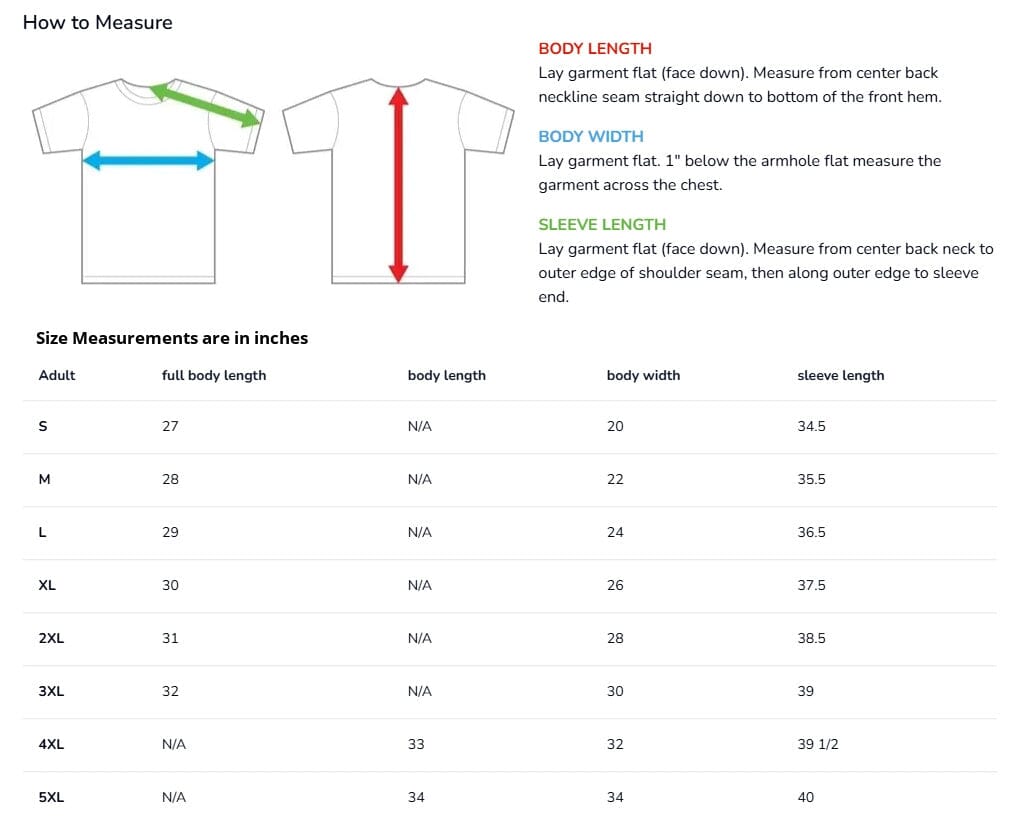Click the 39 1/2 sleeve length value
The width and height of the screenshot is (1016, 823).
click(817, 744)
